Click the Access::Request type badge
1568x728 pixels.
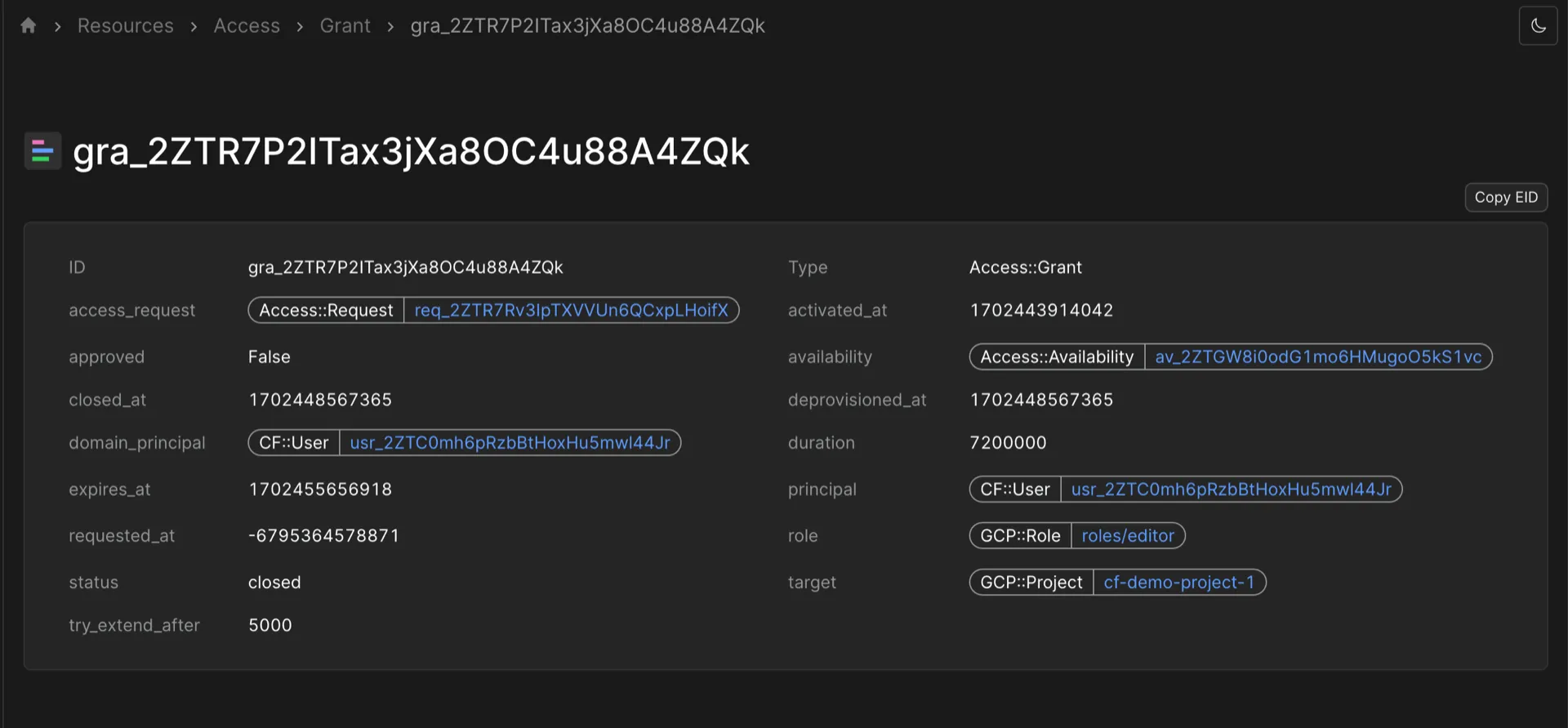click(326, 310)
